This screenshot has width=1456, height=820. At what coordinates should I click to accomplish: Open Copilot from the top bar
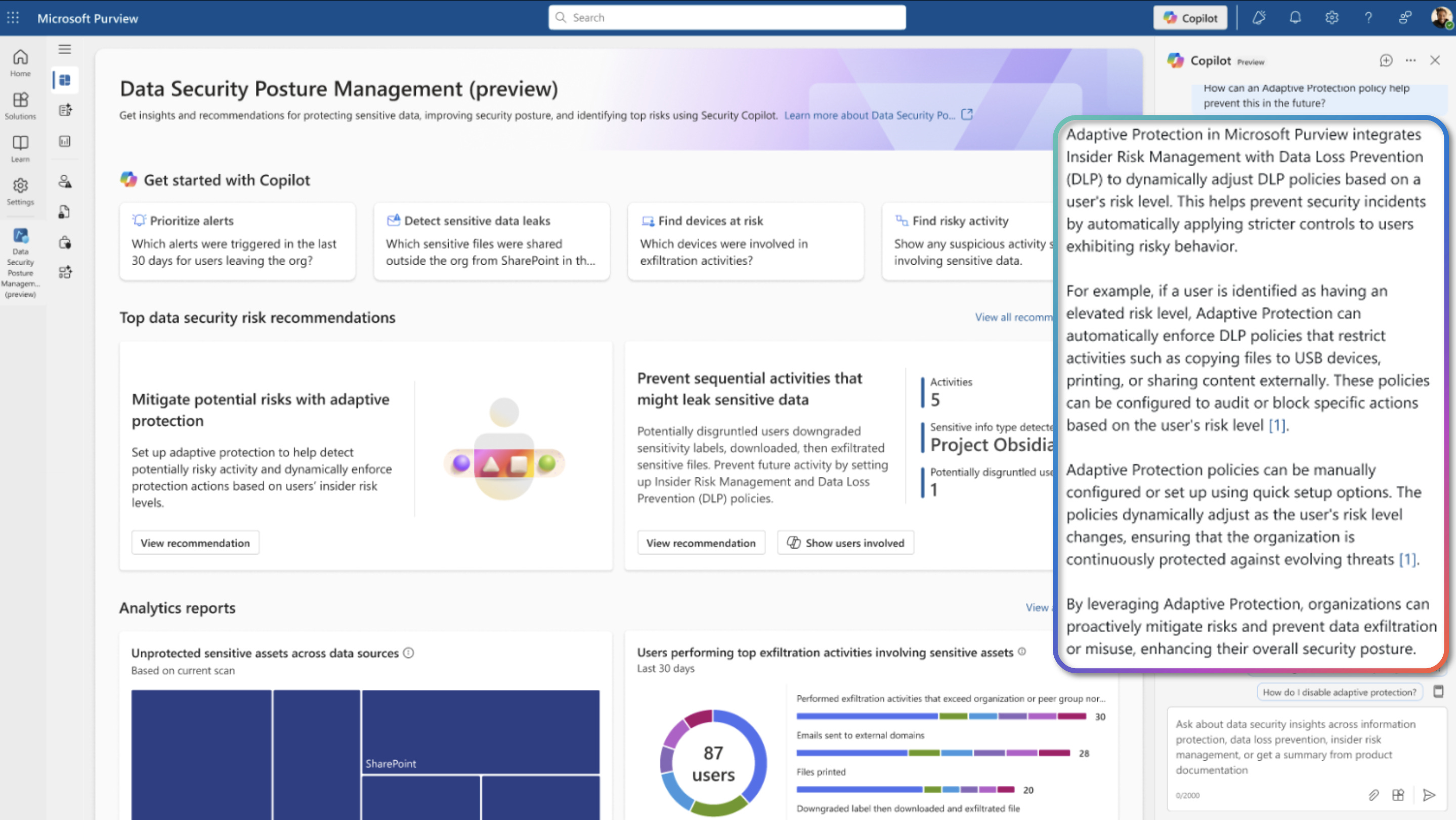[1190, 18]
